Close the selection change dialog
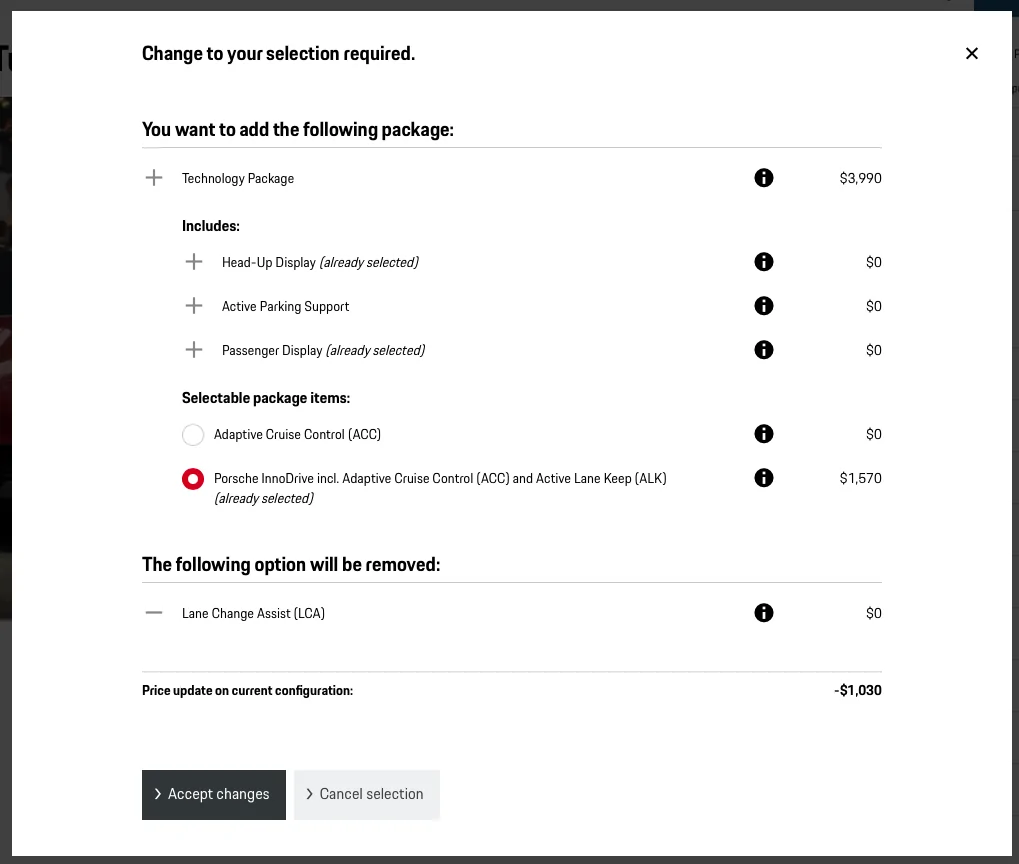 pyautogui.click(x=972, y=53)
